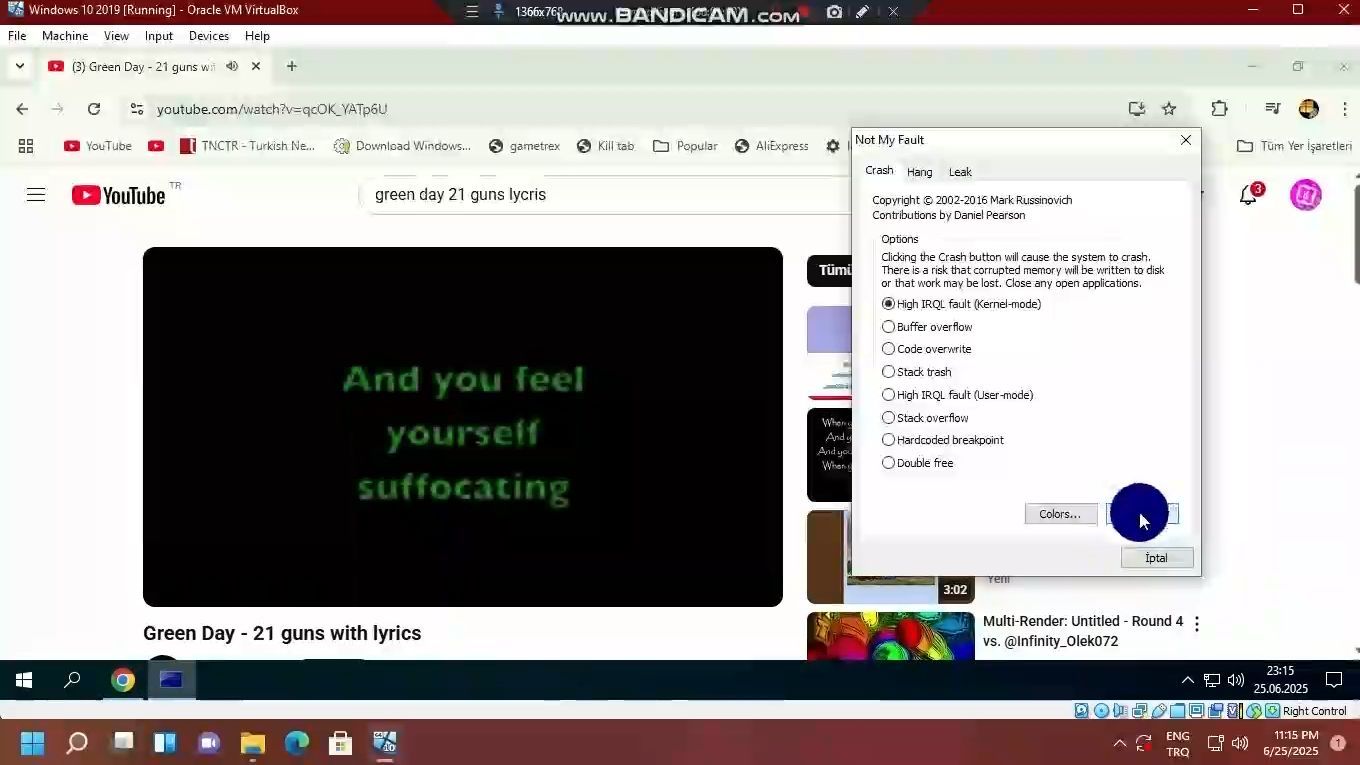1360x765 pixels.
Task: Select the Double free radio button
Action: pyautogui.click(x=888, y=463)
